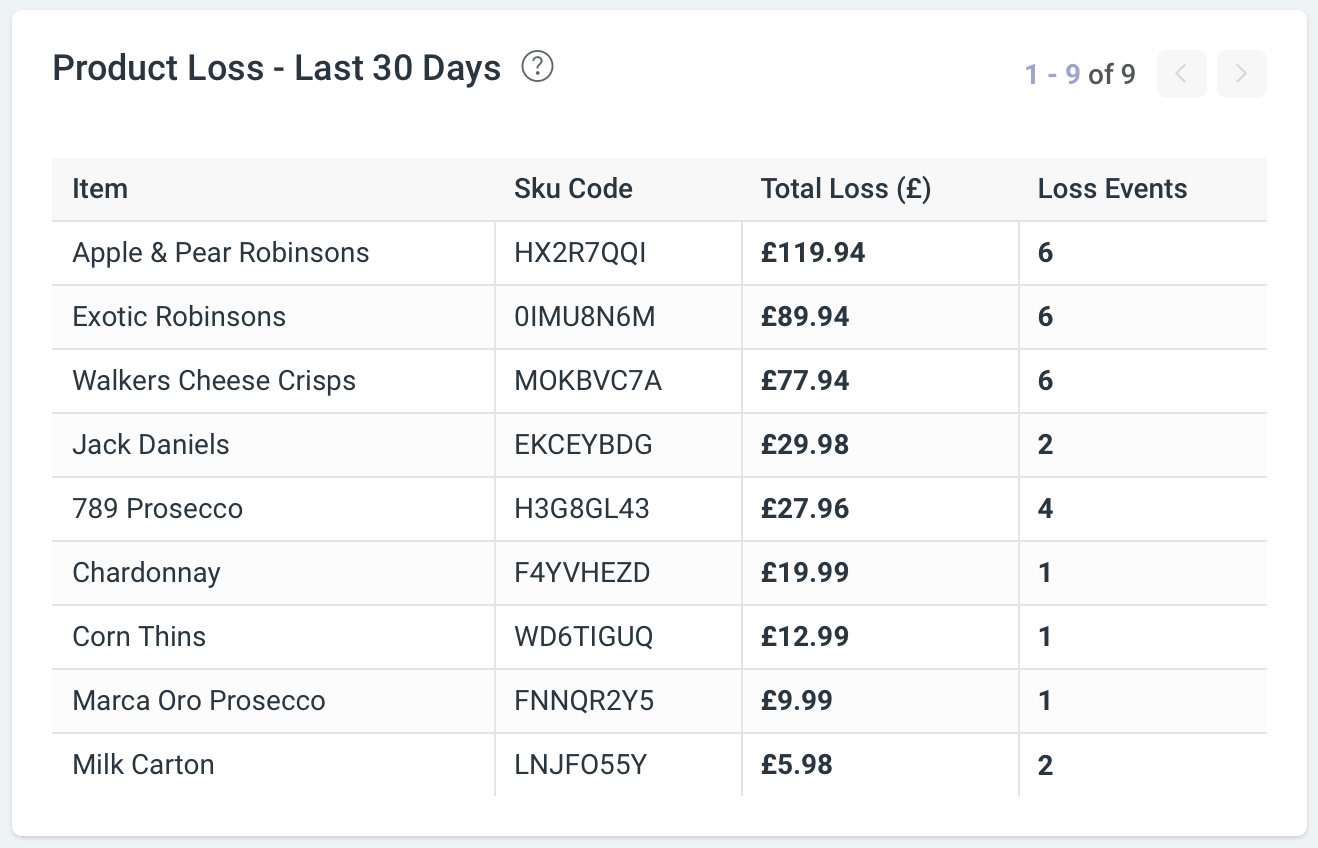
Task: Click the 789 Prosecco row
Action: click(x=659, y=509)
